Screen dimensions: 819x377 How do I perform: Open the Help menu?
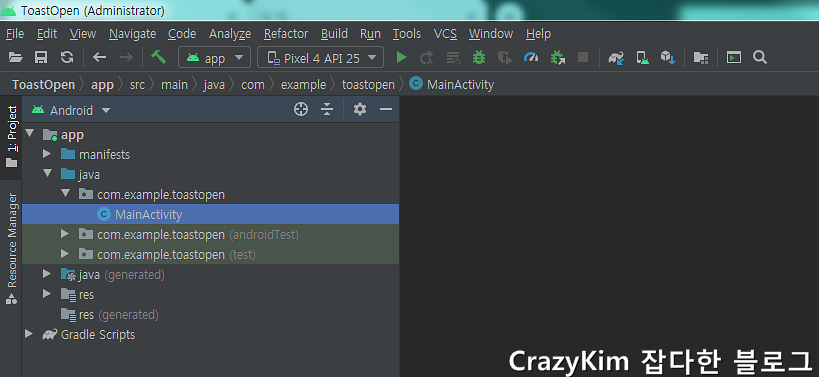[x=539, y=34]
